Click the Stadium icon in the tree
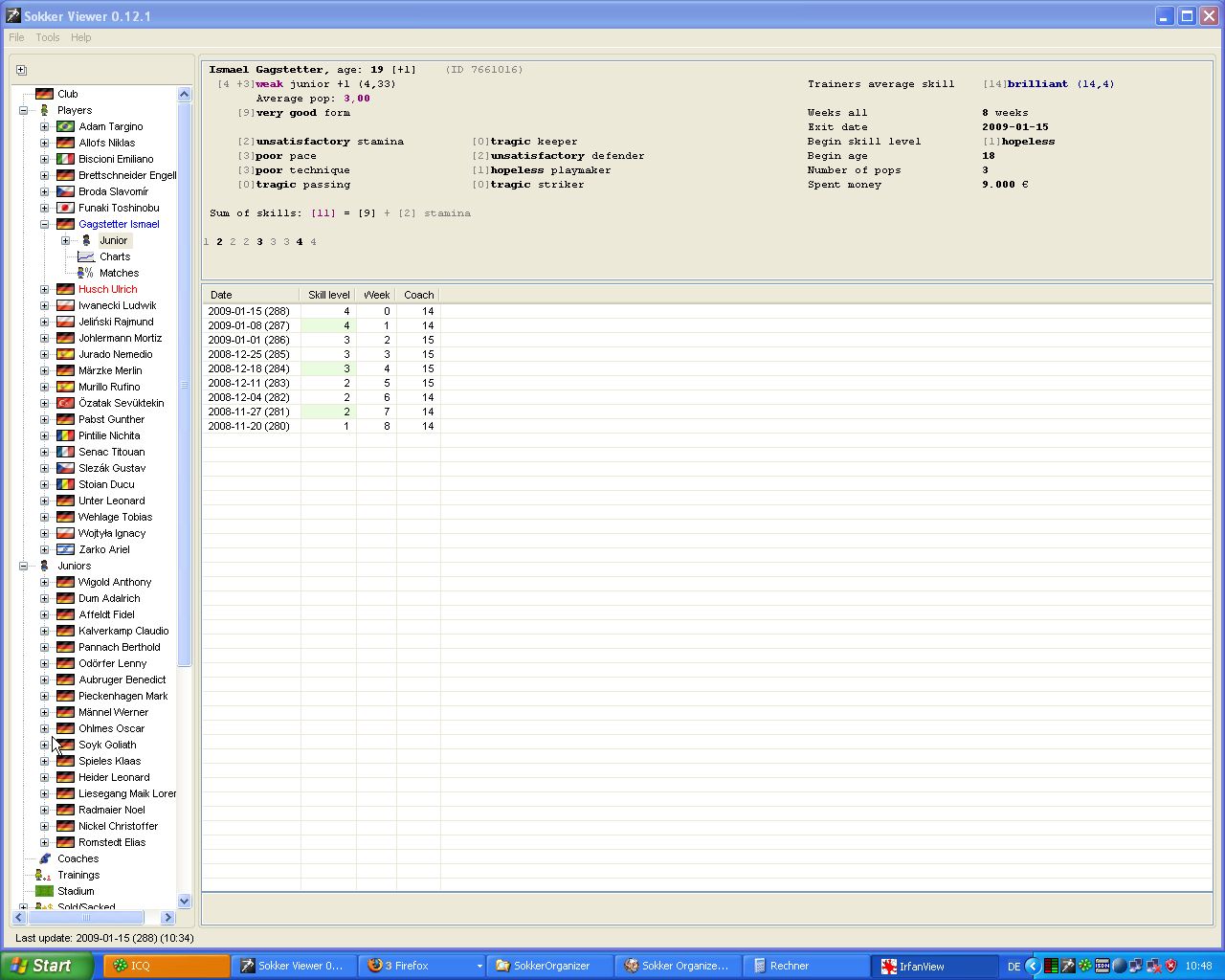This screenshot has width=1225, height=980. [x=44, y=891]
